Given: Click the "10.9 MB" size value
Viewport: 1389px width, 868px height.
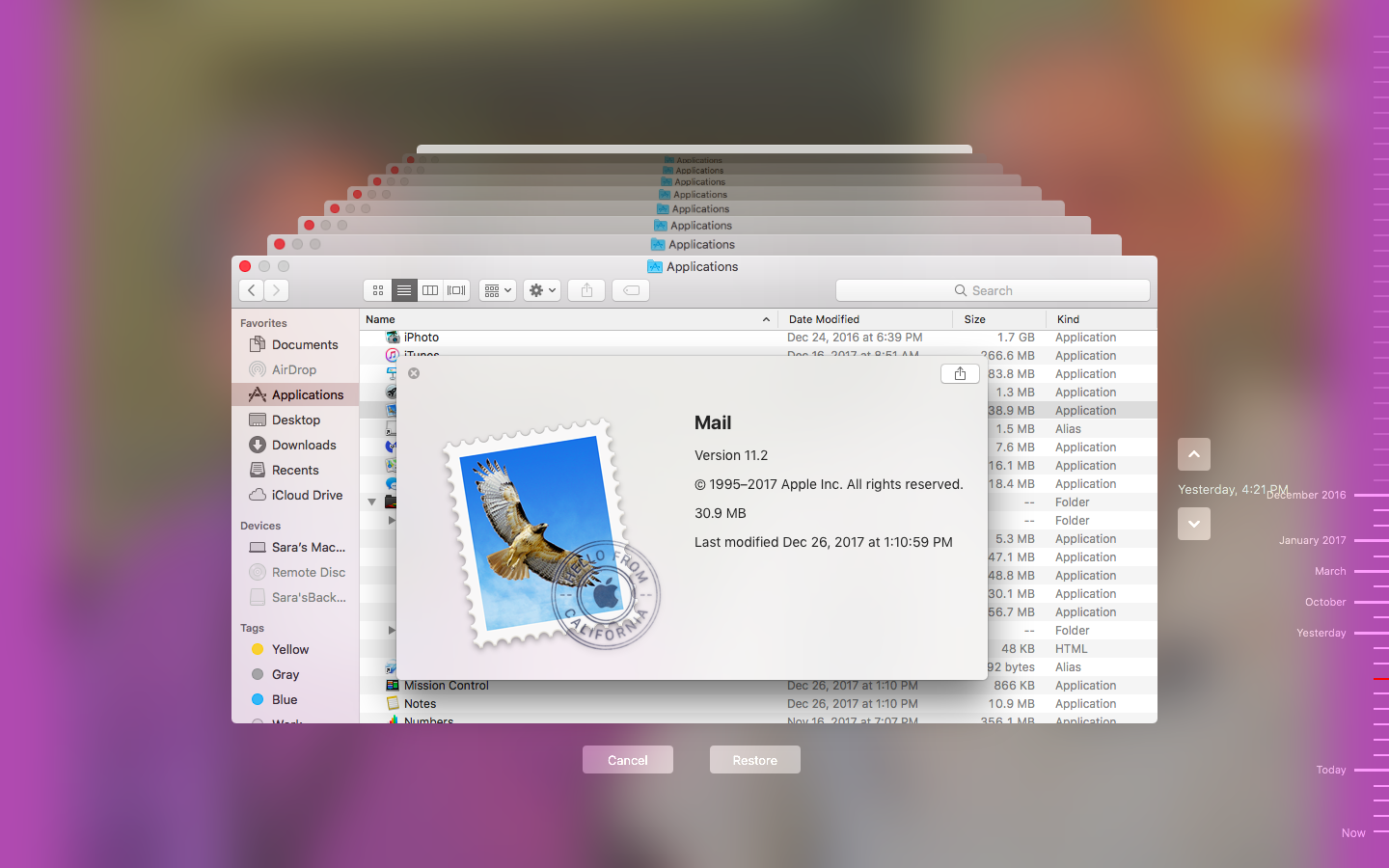Looking at the screenshot, I should [1012, 704].
